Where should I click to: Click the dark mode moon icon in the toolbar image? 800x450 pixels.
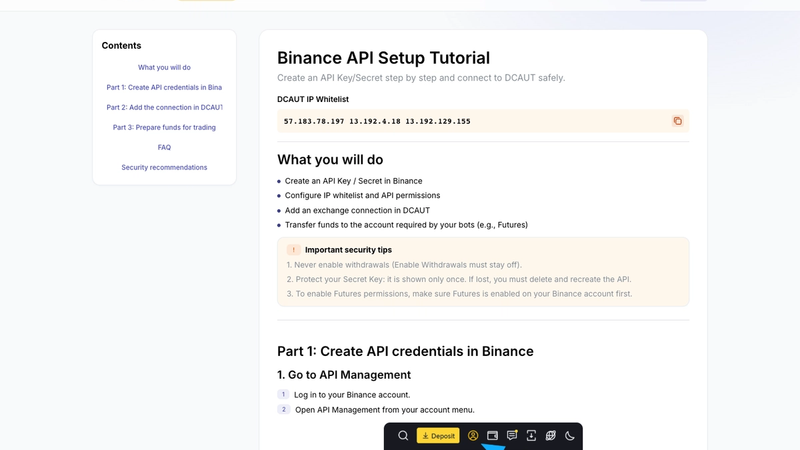click(570, 436)
